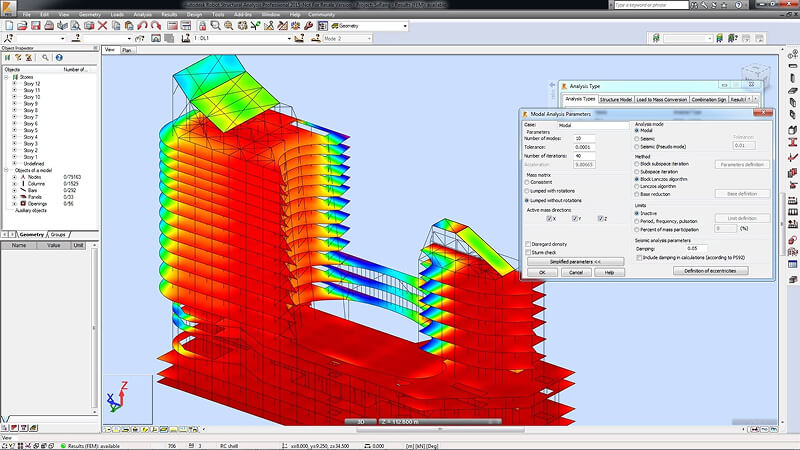This screenshot has width=800, height=450.
Task: Click the print preview icon in toolbar
Action: click(x=76, y=26)
